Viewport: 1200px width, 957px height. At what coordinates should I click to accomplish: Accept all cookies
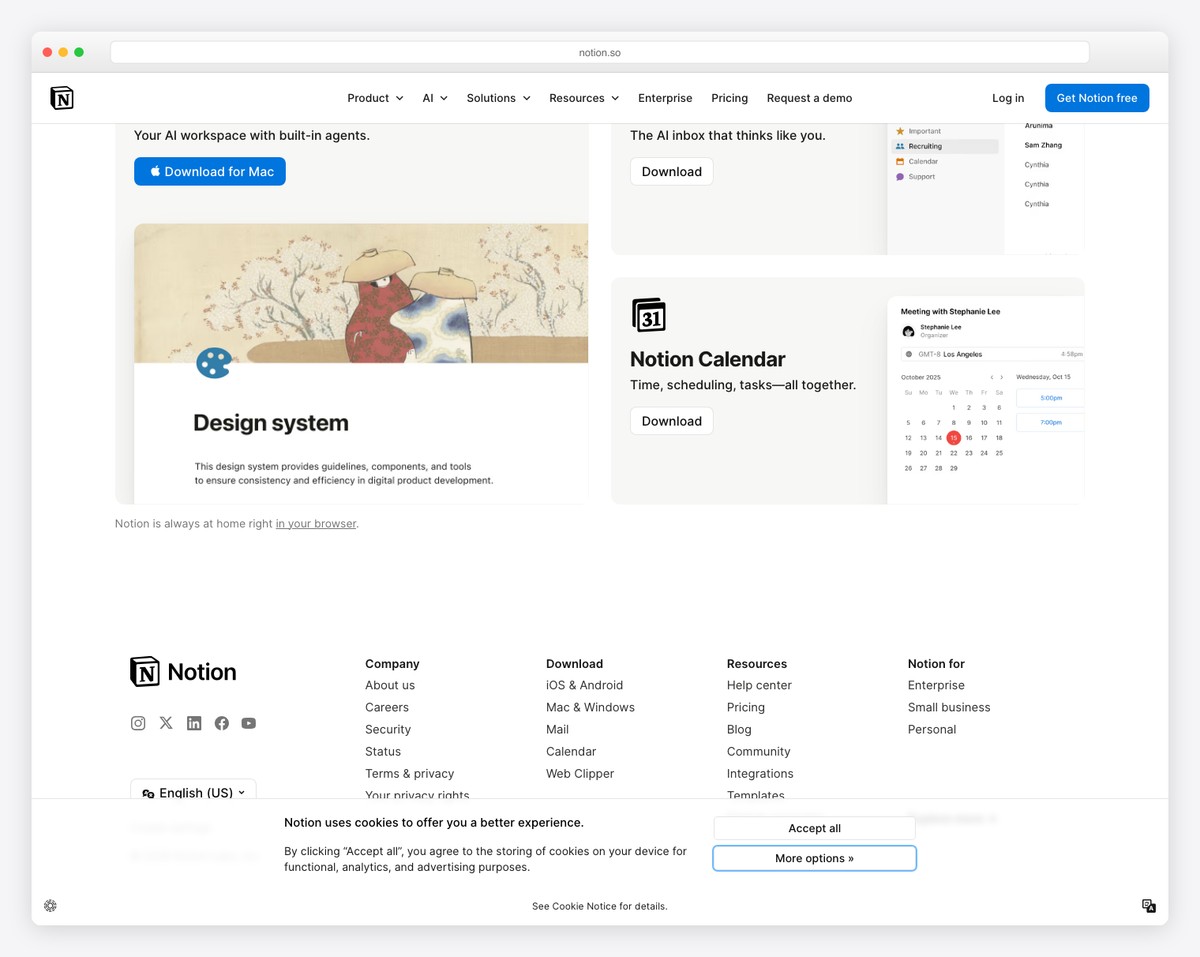pyautogui.click(x=814, y=827)
